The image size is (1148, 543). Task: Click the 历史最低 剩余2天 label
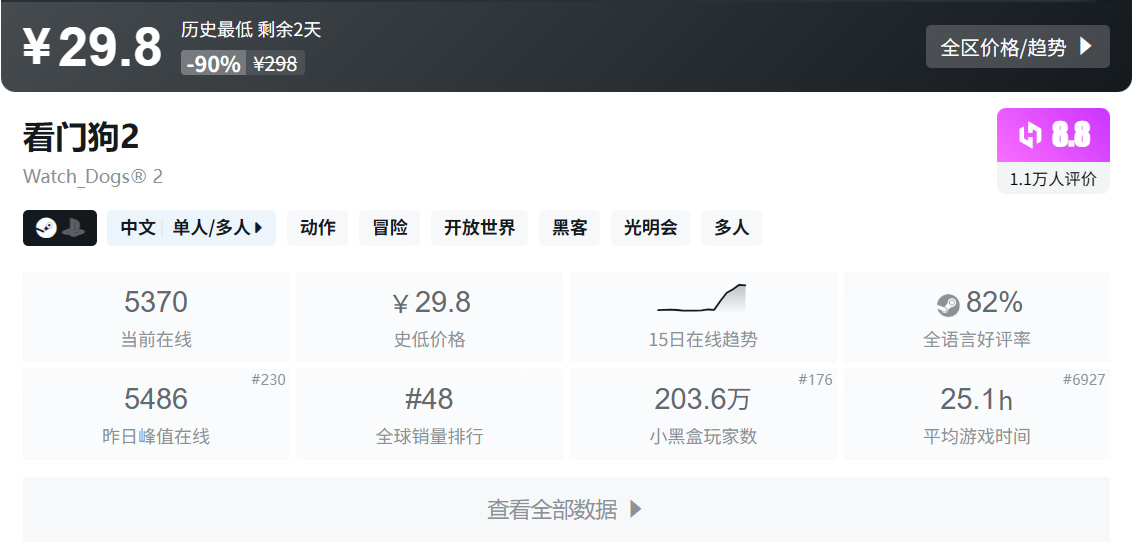tap(251, 30)
